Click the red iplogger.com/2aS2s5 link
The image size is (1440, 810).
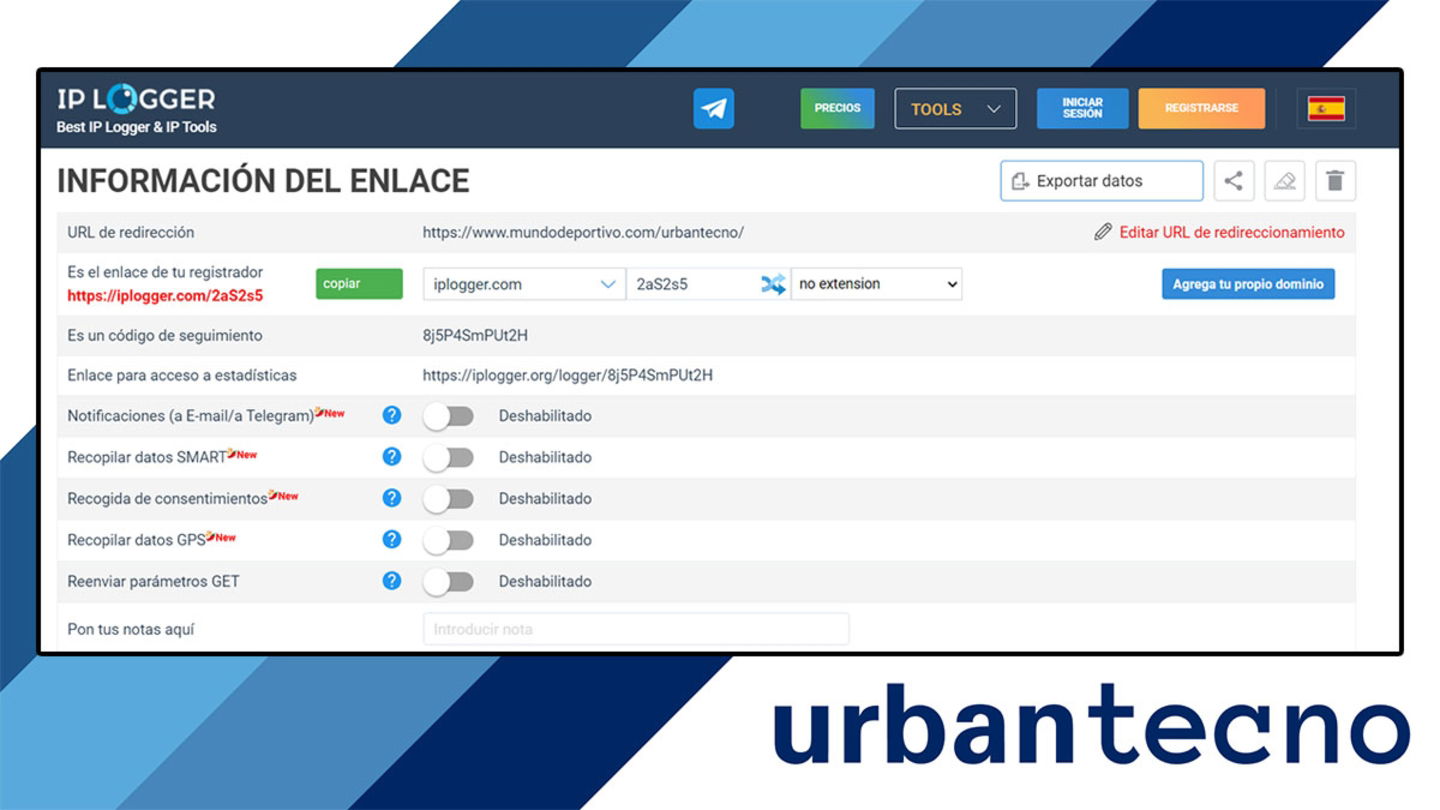[x=165, y=296]
